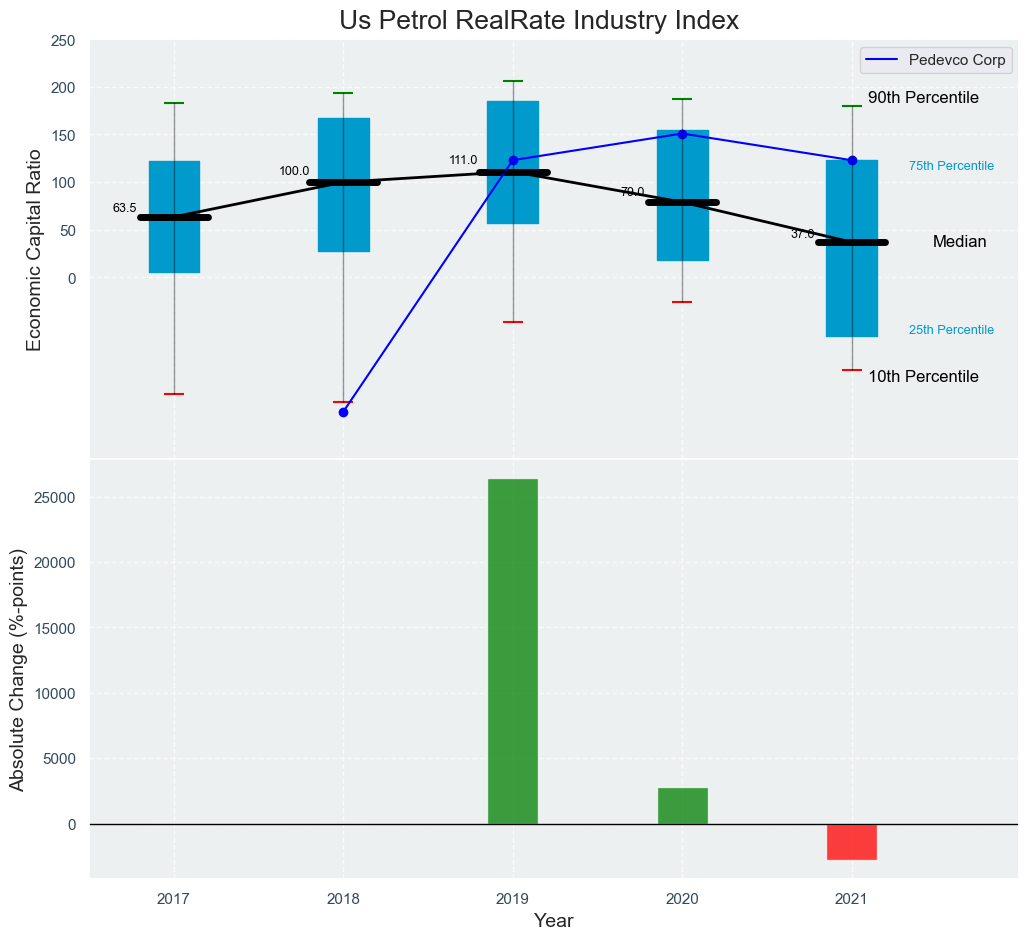1029x940 pixels.
Task: Select Pedevco's 2018 blue data point
Action: pyautogui.click(x=343, y=412)
